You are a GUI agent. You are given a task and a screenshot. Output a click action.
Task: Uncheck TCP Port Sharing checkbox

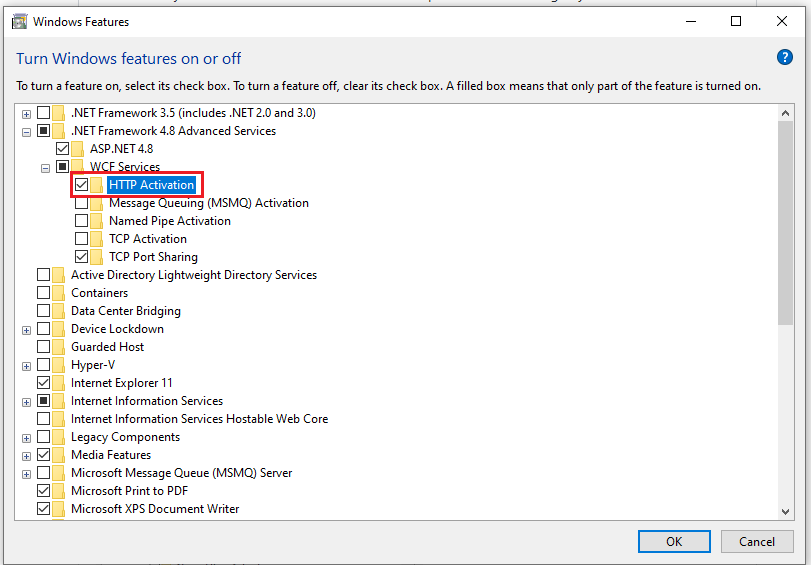pos(81,257)
